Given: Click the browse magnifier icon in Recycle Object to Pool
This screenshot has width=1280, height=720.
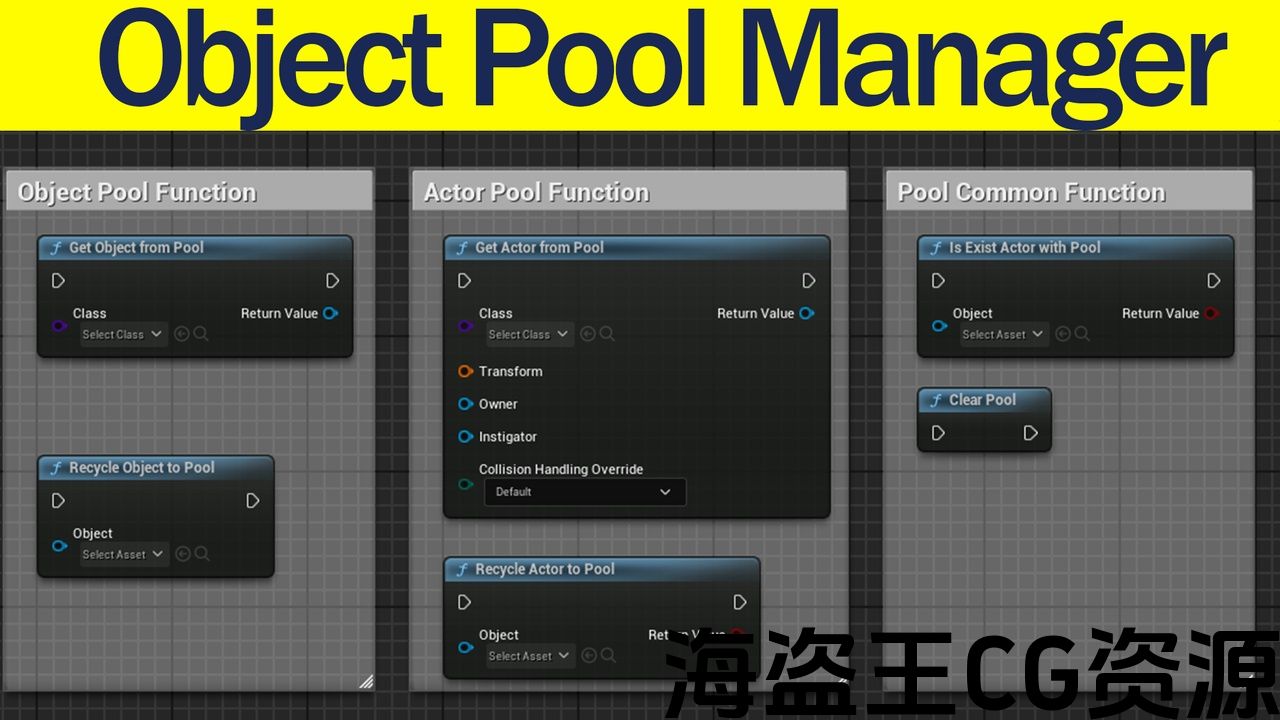Looking at the screenshot, I should [202, 554].
